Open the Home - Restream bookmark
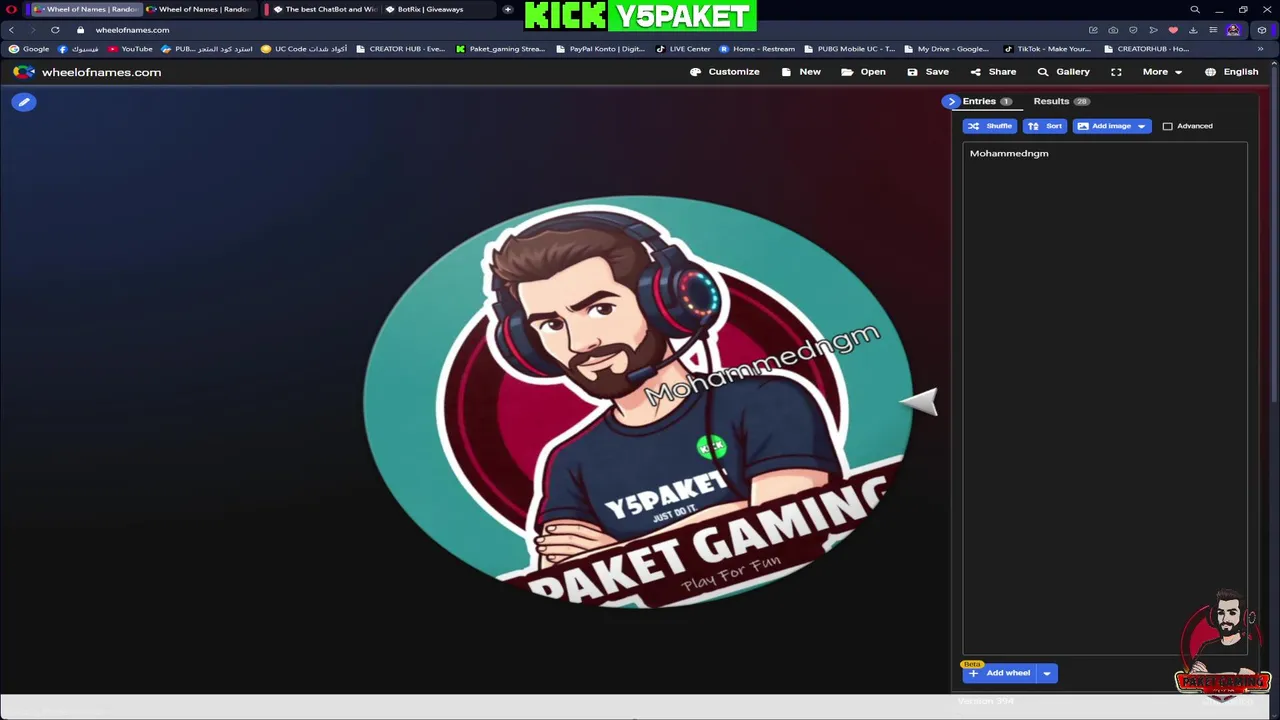Screen dimensions: 1280x720 (757, 49)
